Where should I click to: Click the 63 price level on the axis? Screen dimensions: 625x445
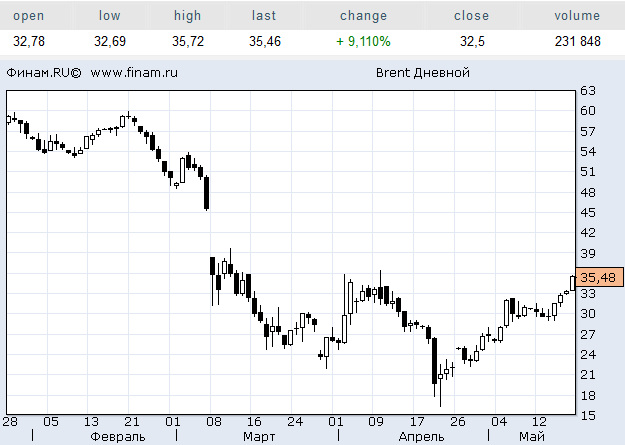tap(589, 90)
